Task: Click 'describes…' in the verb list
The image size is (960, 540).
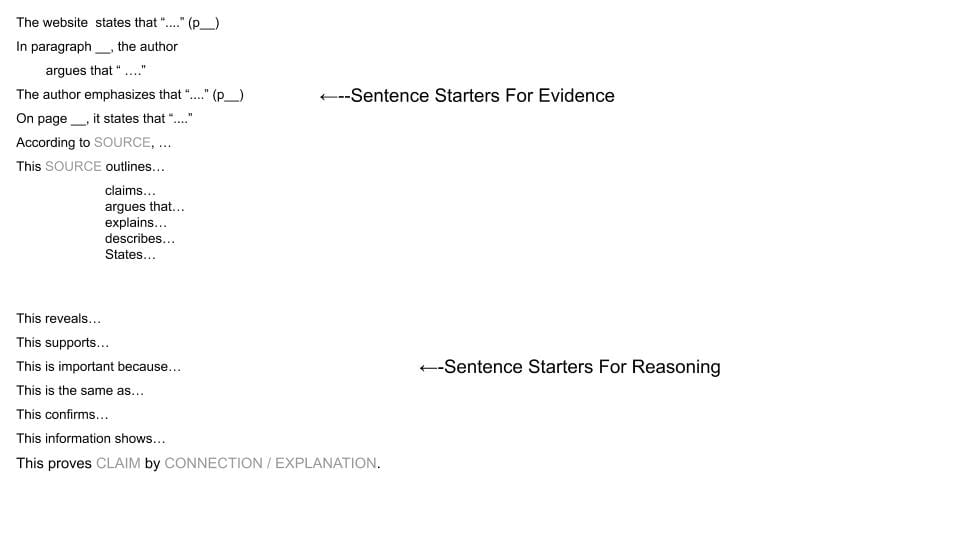Action: (140, 239)
